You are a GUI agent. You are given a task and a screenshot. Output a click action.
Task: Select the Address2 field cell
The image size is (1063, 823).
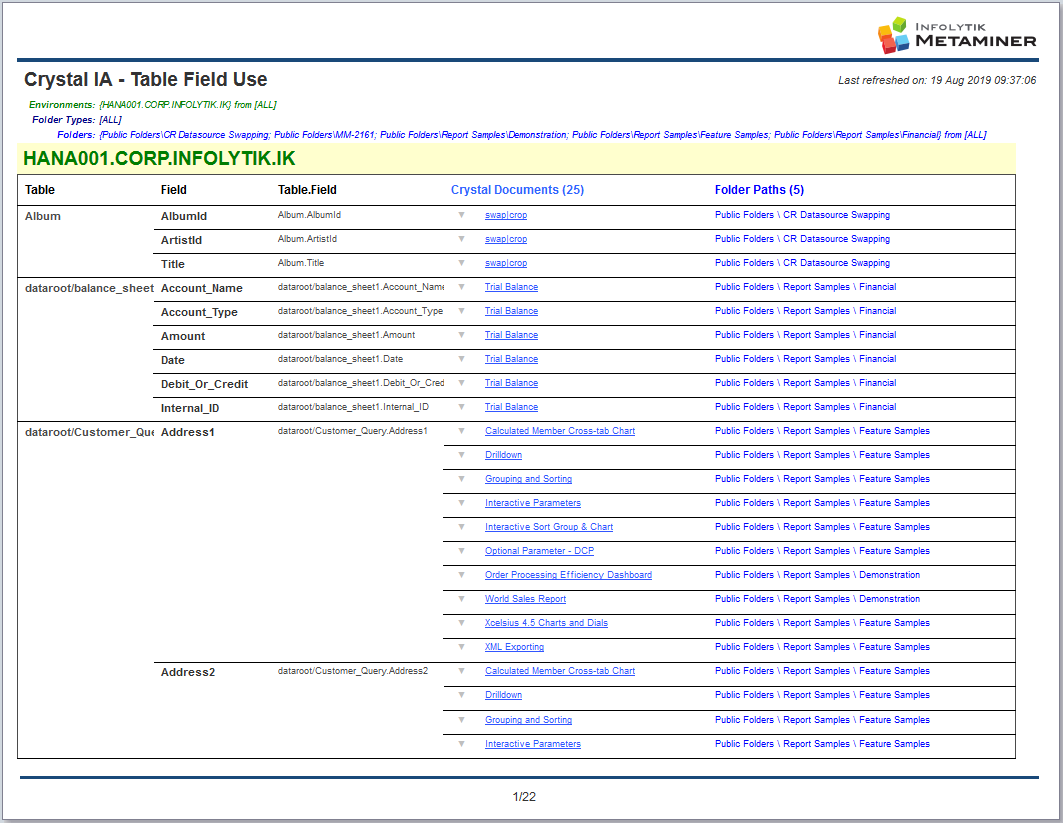point(188,672)
